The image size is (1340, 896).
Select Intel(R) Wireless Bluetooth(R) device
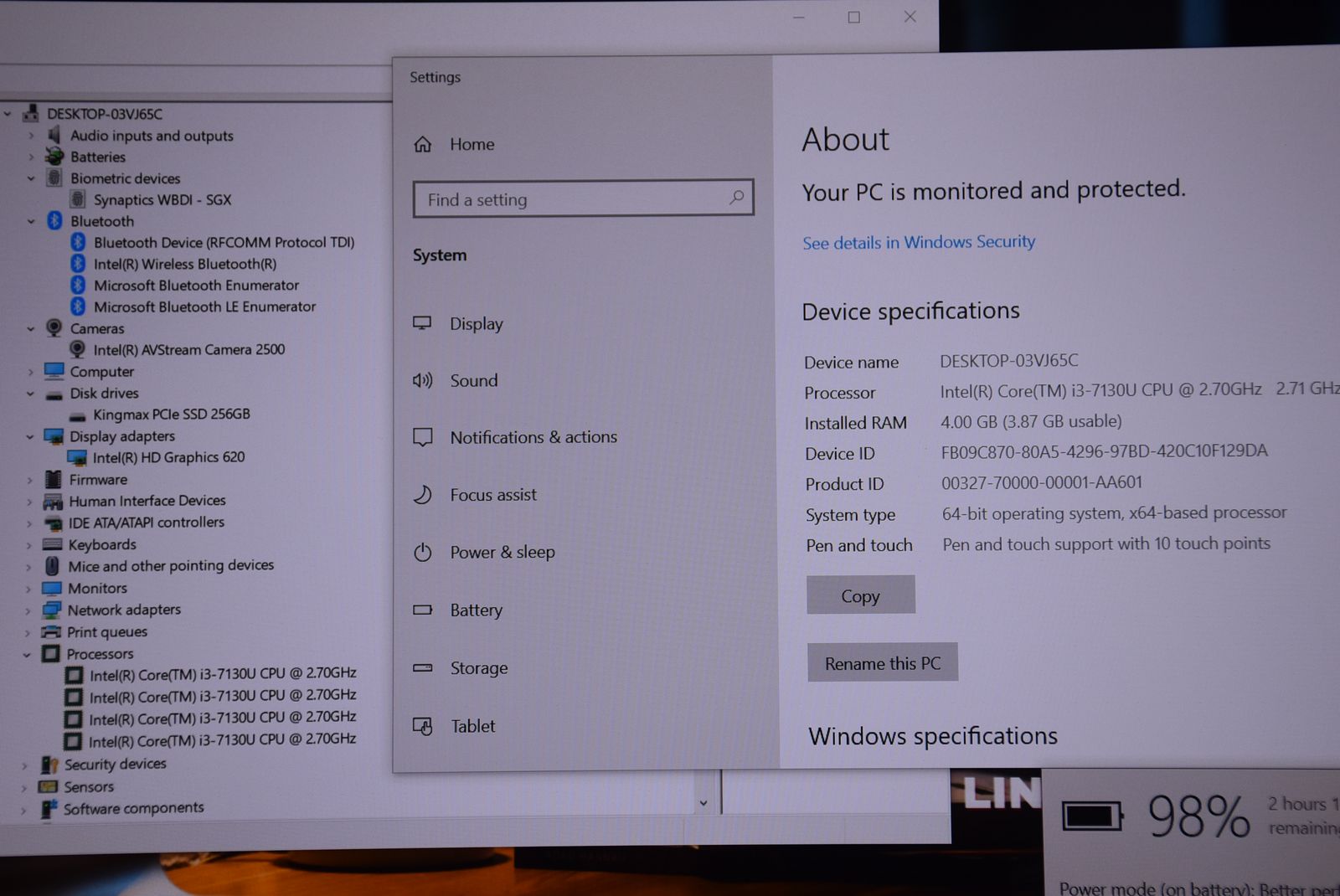coord(184,264)
